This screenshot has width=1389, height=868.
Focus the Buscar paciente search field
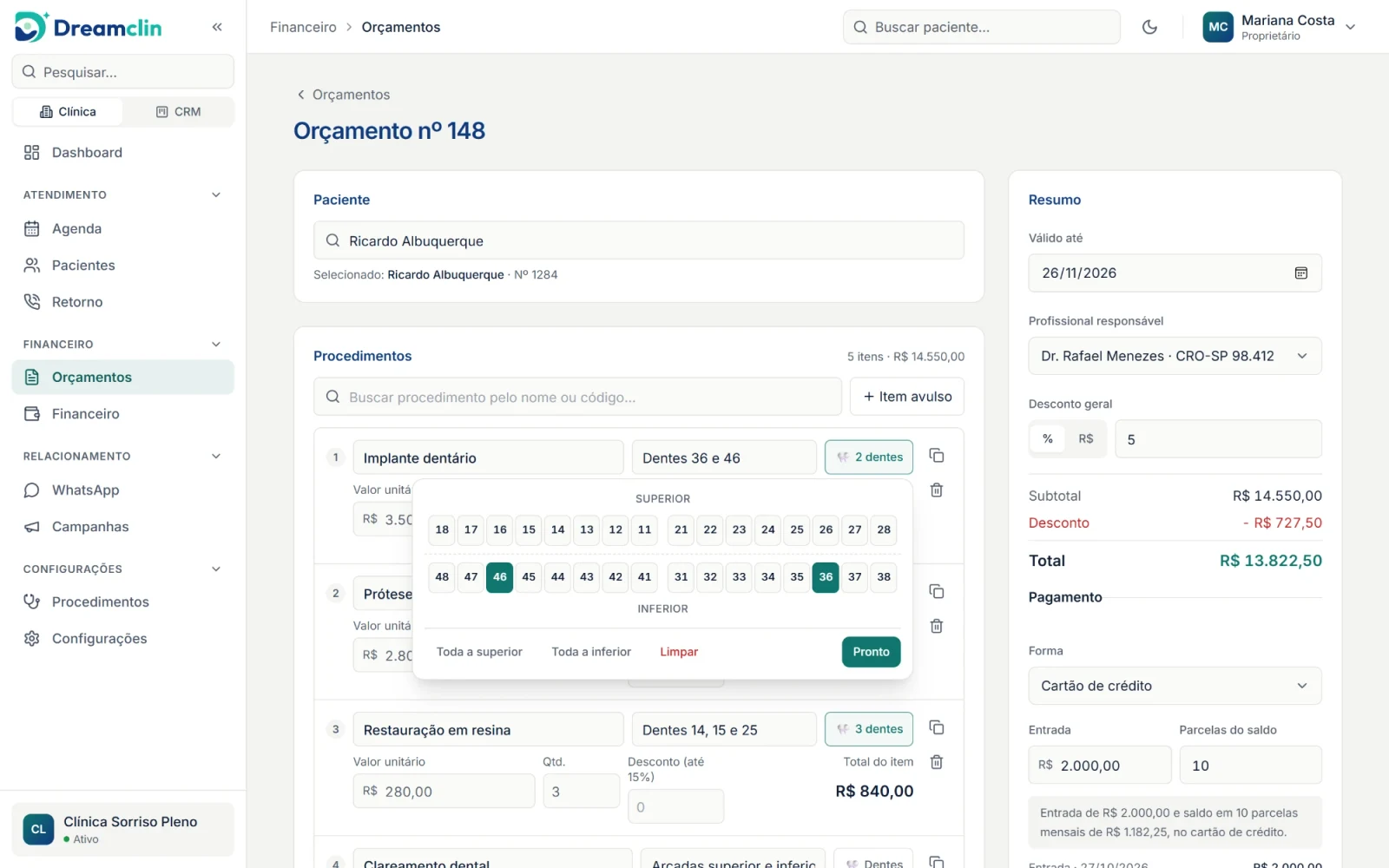[981, 27]
